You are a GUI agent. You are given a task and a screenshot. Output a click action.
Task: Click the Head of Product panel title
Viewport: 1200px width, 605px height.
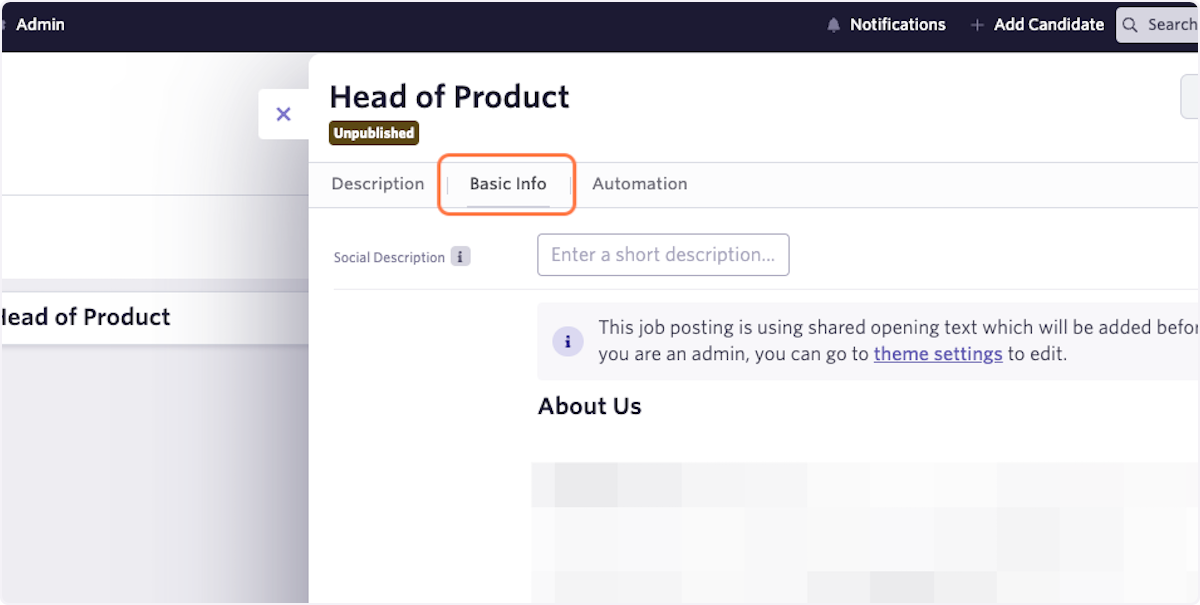(x=449, y=97)
